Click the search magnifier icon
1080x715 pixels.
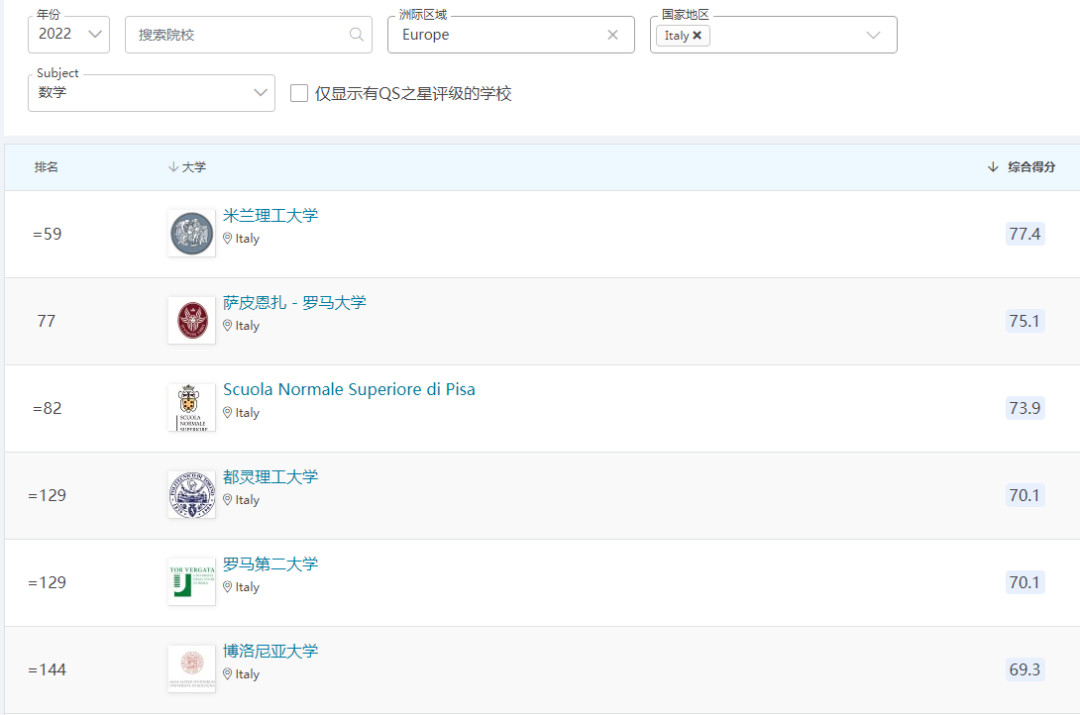[356, 34]
